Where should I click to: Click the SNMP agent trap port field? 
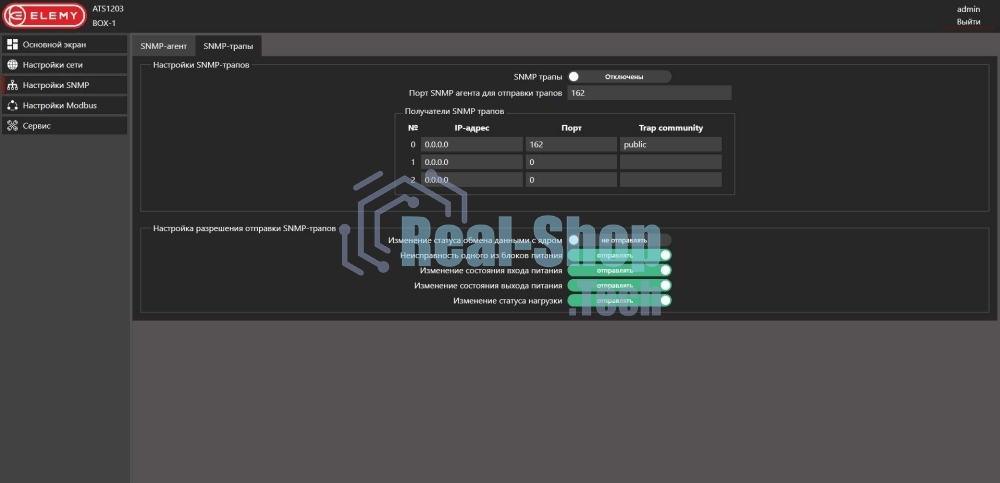(x=649, y=93)
